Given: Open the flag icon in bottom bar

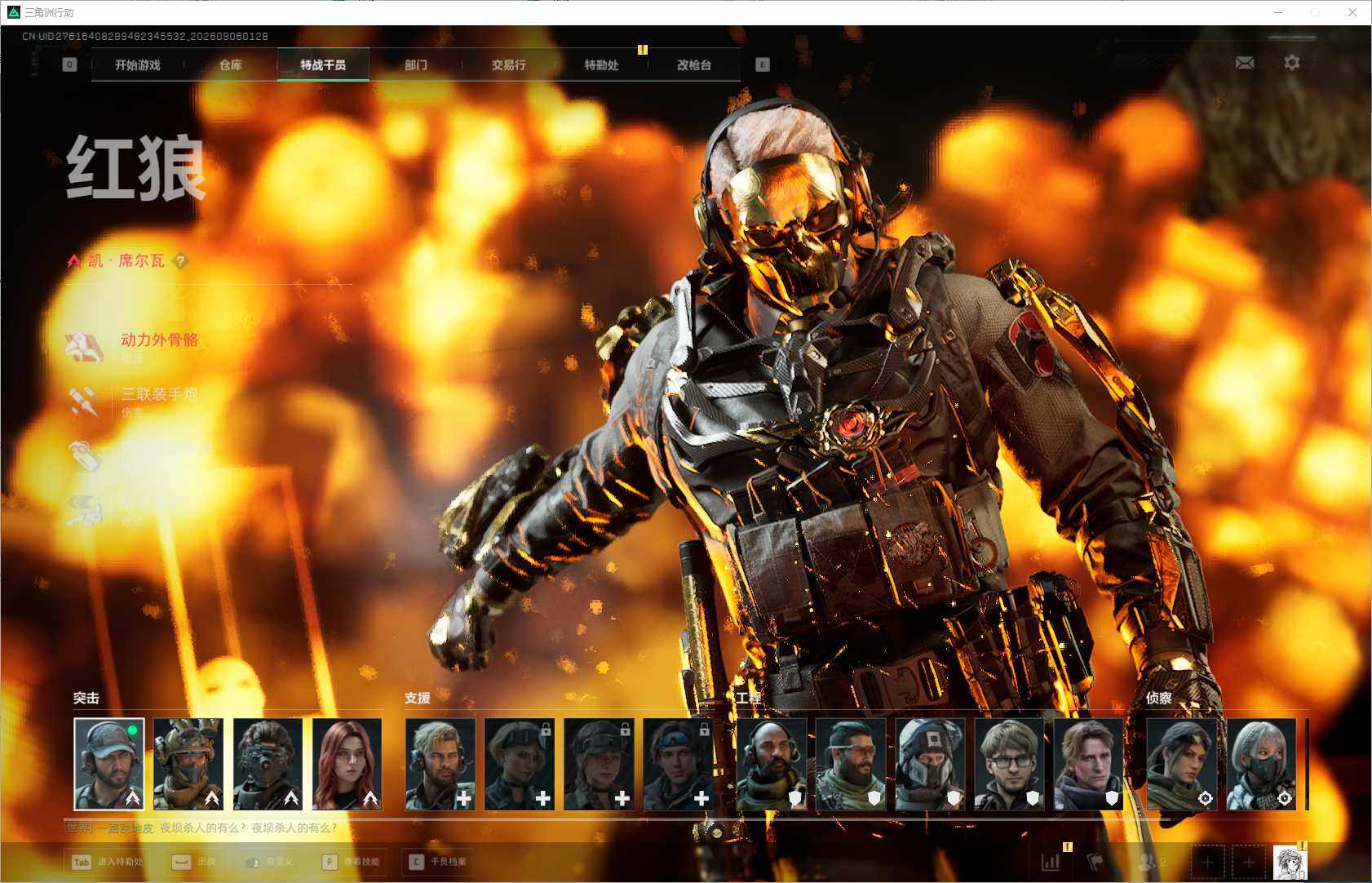Looking at the screenshot, I should coord(1096,862).
